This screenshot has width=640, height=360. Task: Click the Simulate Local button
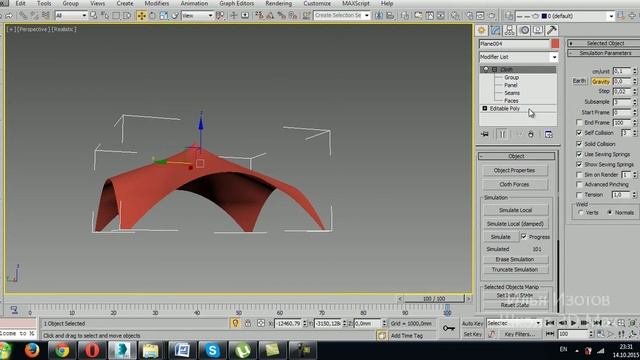click(516, 210)
